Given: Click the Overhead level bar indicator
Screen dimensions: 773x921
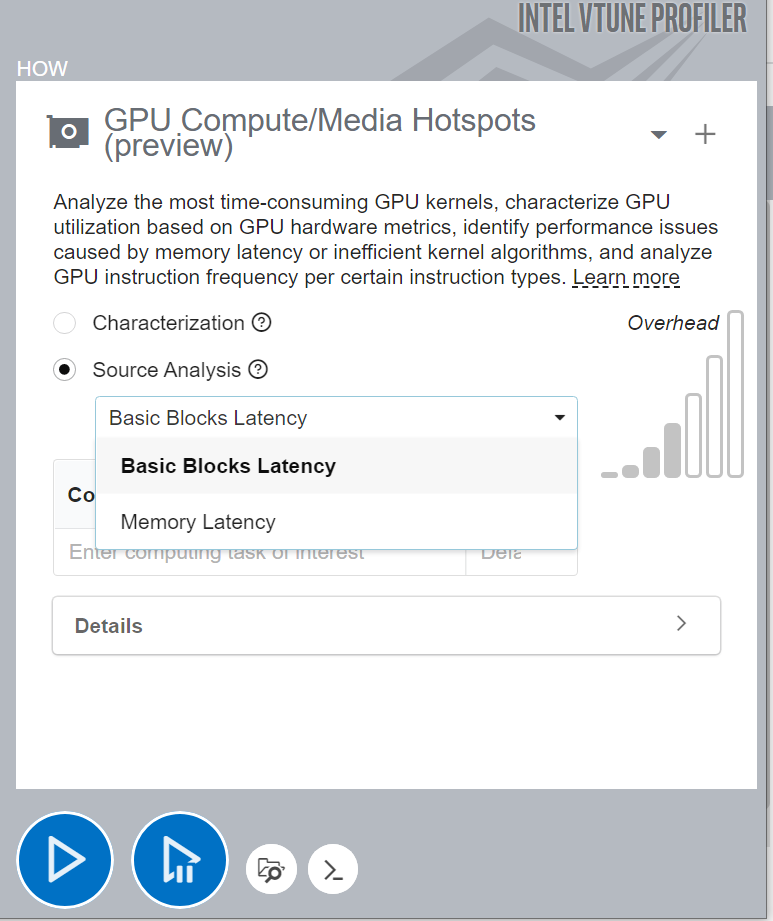Looking at the screenshot, I should tap(673, 451).
